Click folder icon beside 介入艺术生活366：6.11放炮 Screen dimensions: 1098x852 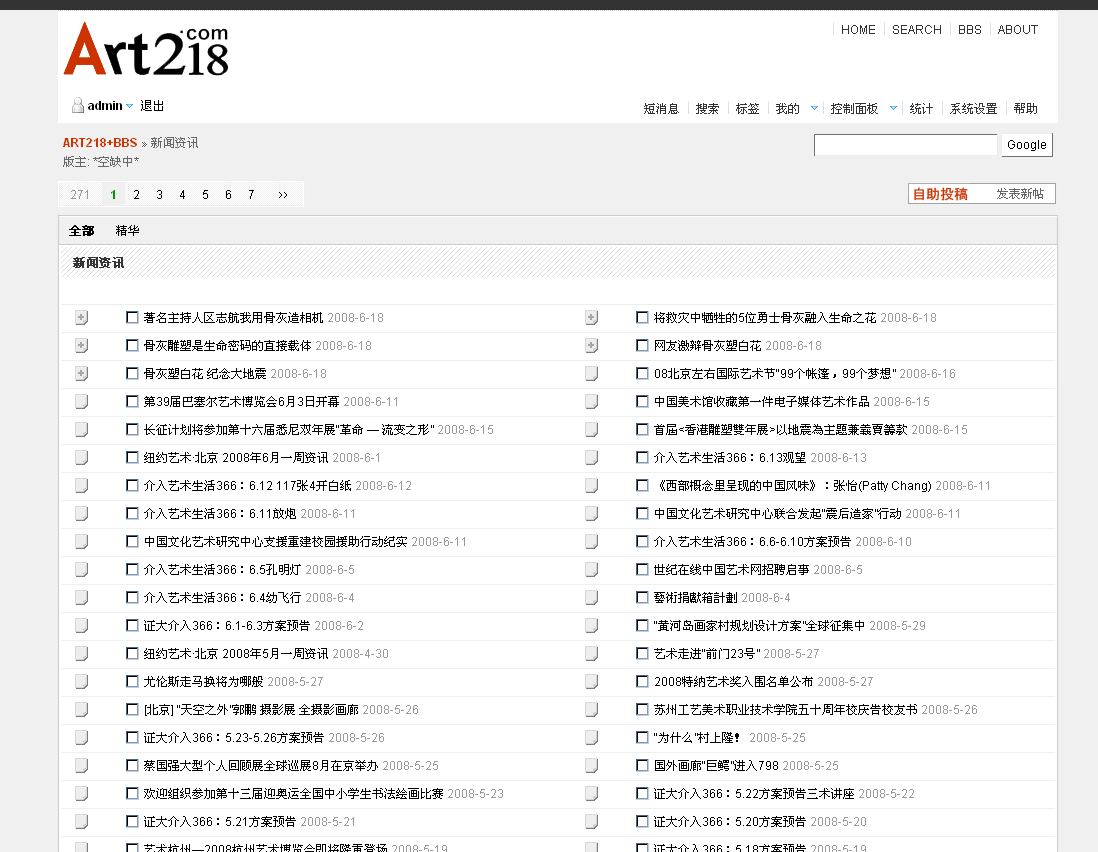click(x=81, y=514)
